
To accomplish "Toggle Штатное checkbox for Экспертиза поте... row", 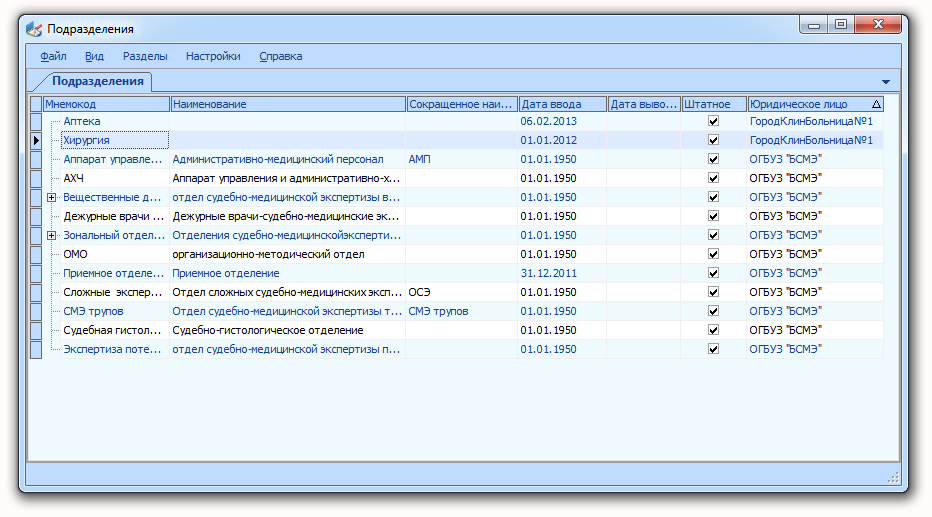I will 713,349.
